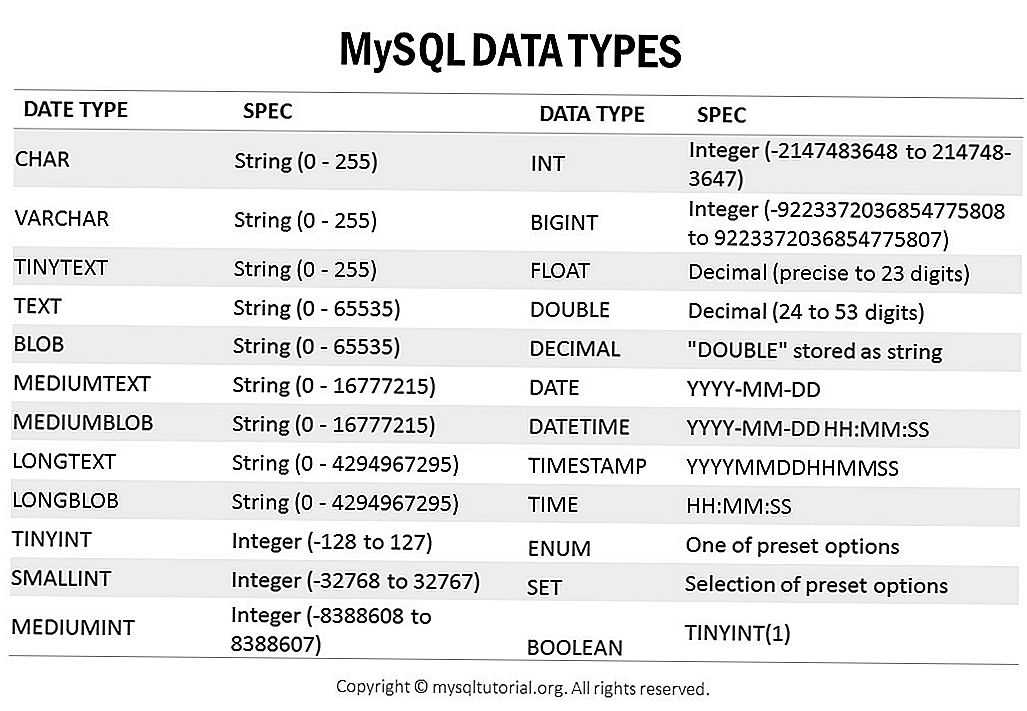The height and width of the screenshot is (711, 1027).
Task: Click the DATE TYPE column header
Action: [x=75, y=109]
